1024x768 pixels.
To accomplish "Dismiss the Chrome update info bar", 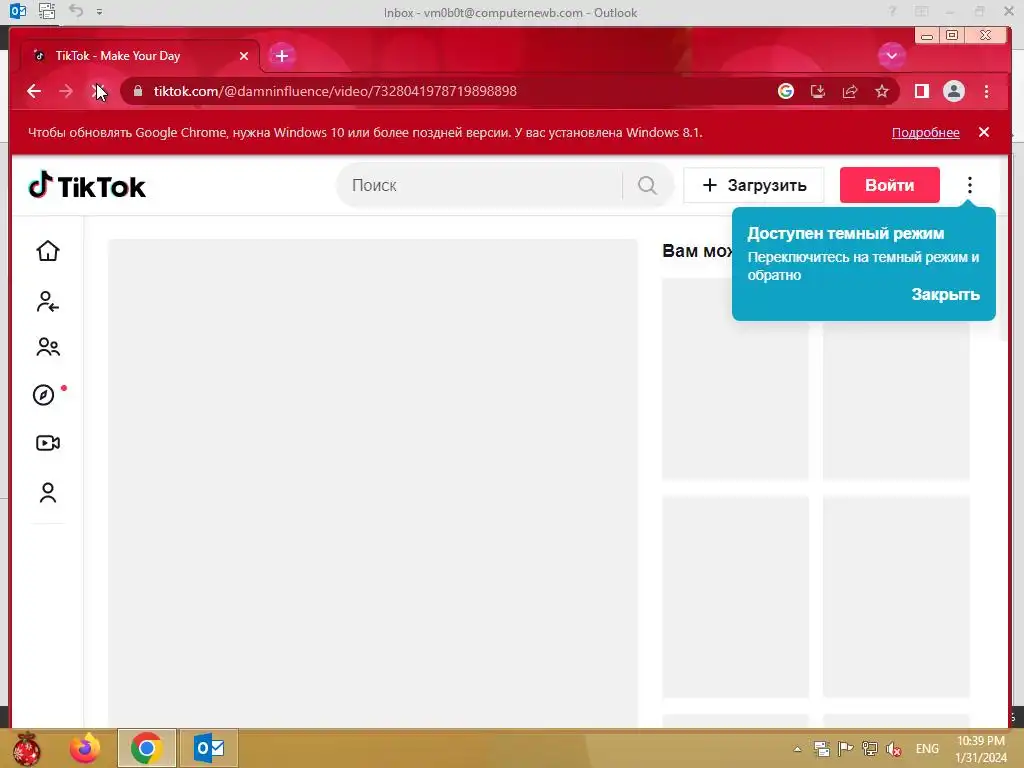I will [984, 133].
